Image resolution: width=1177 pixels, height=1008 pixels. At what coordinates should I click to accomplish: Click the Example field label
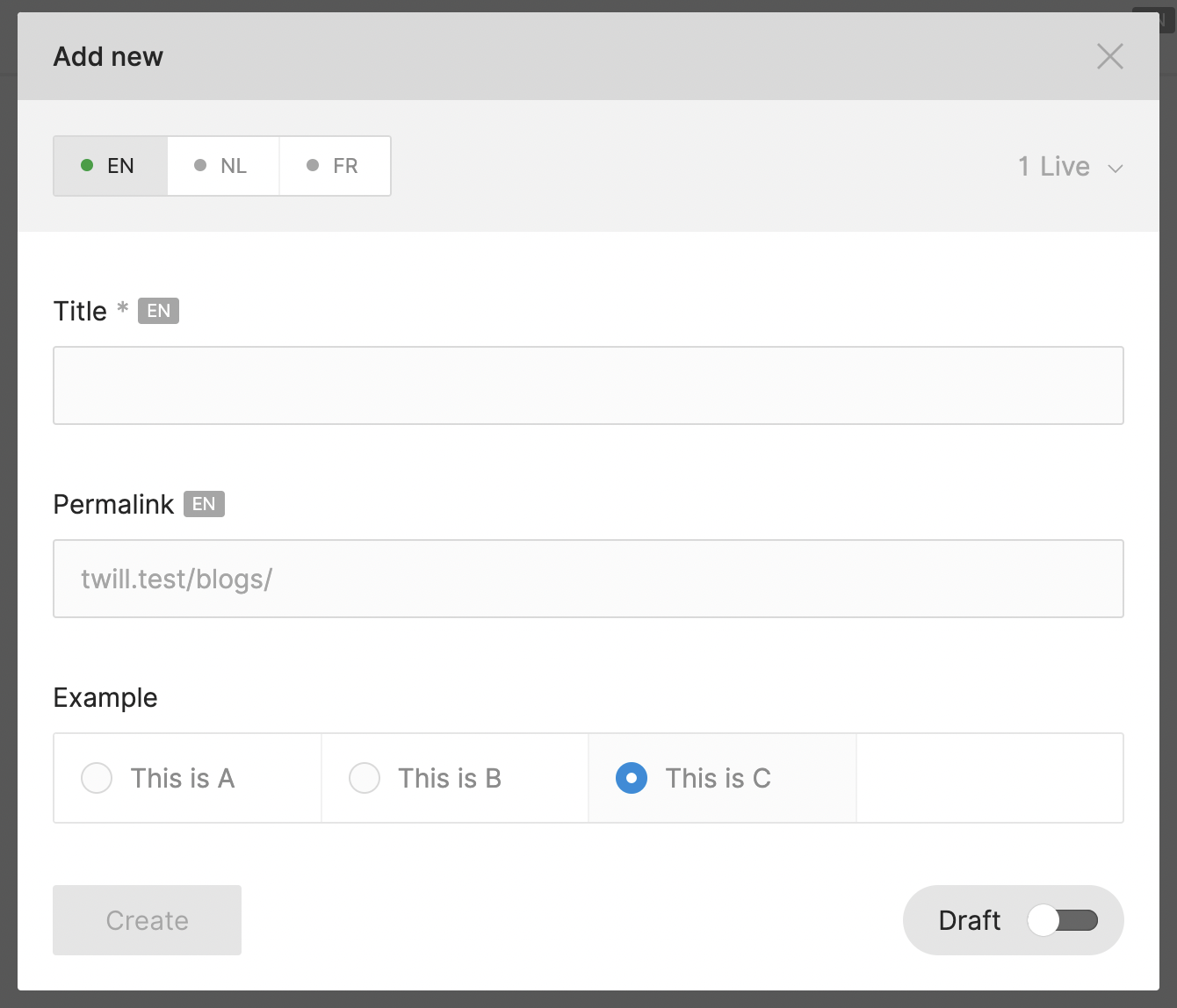point(105,698)
